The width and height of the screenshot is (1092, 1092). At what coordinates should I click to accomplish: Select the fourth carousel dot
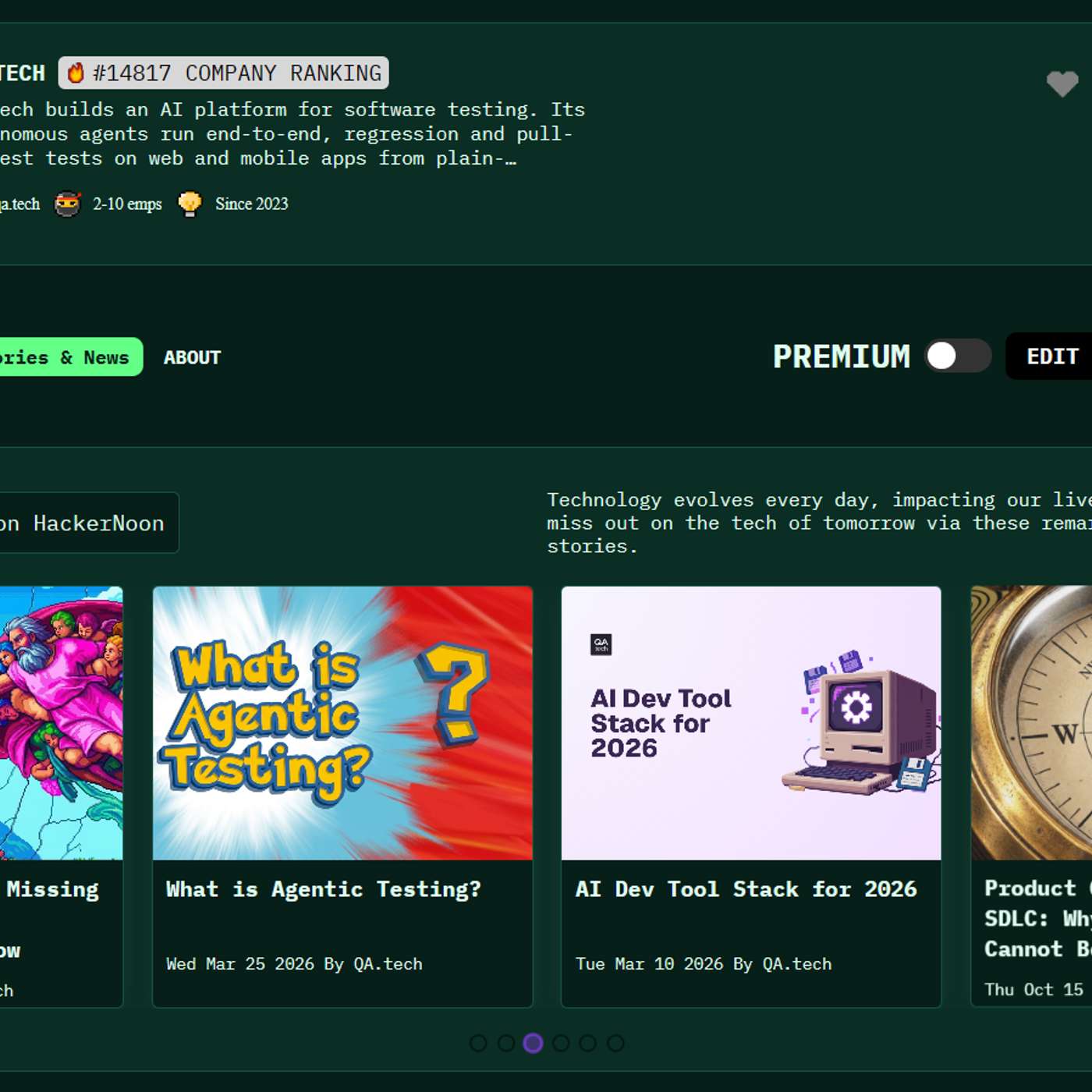coord(561,1043)
